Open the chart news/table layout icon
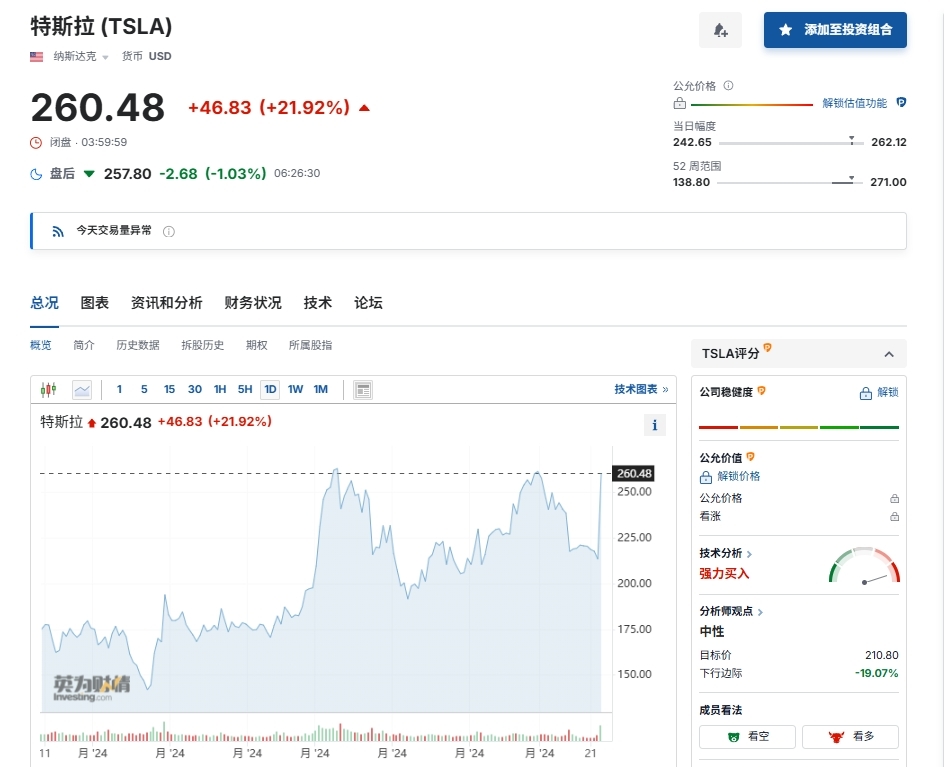This screenshot has width=944, height=767. click(x=363, y=390)
